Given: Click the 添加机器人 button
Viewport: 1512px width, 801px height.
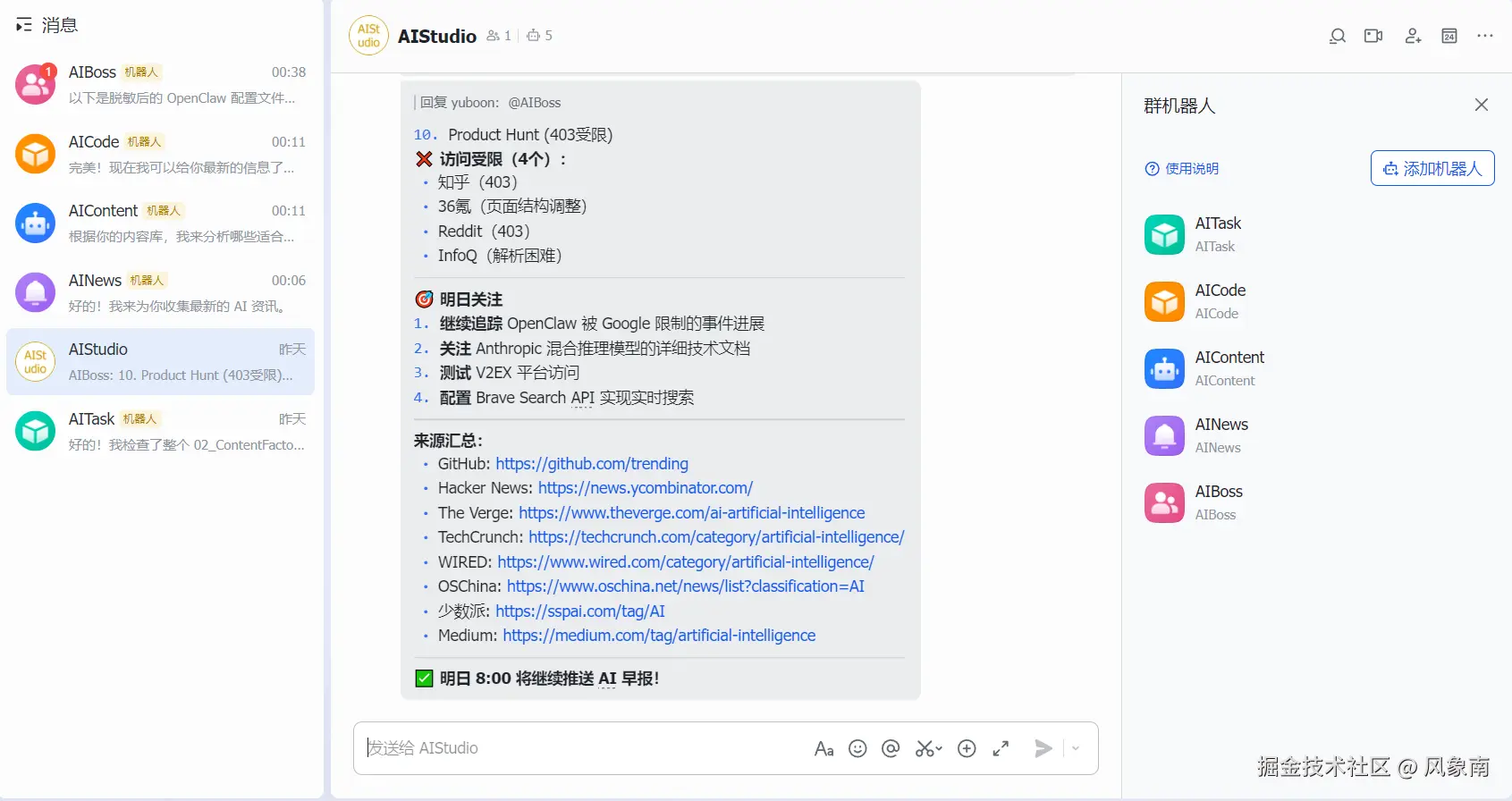Looking at the screenshot, I should point(1432,168).
